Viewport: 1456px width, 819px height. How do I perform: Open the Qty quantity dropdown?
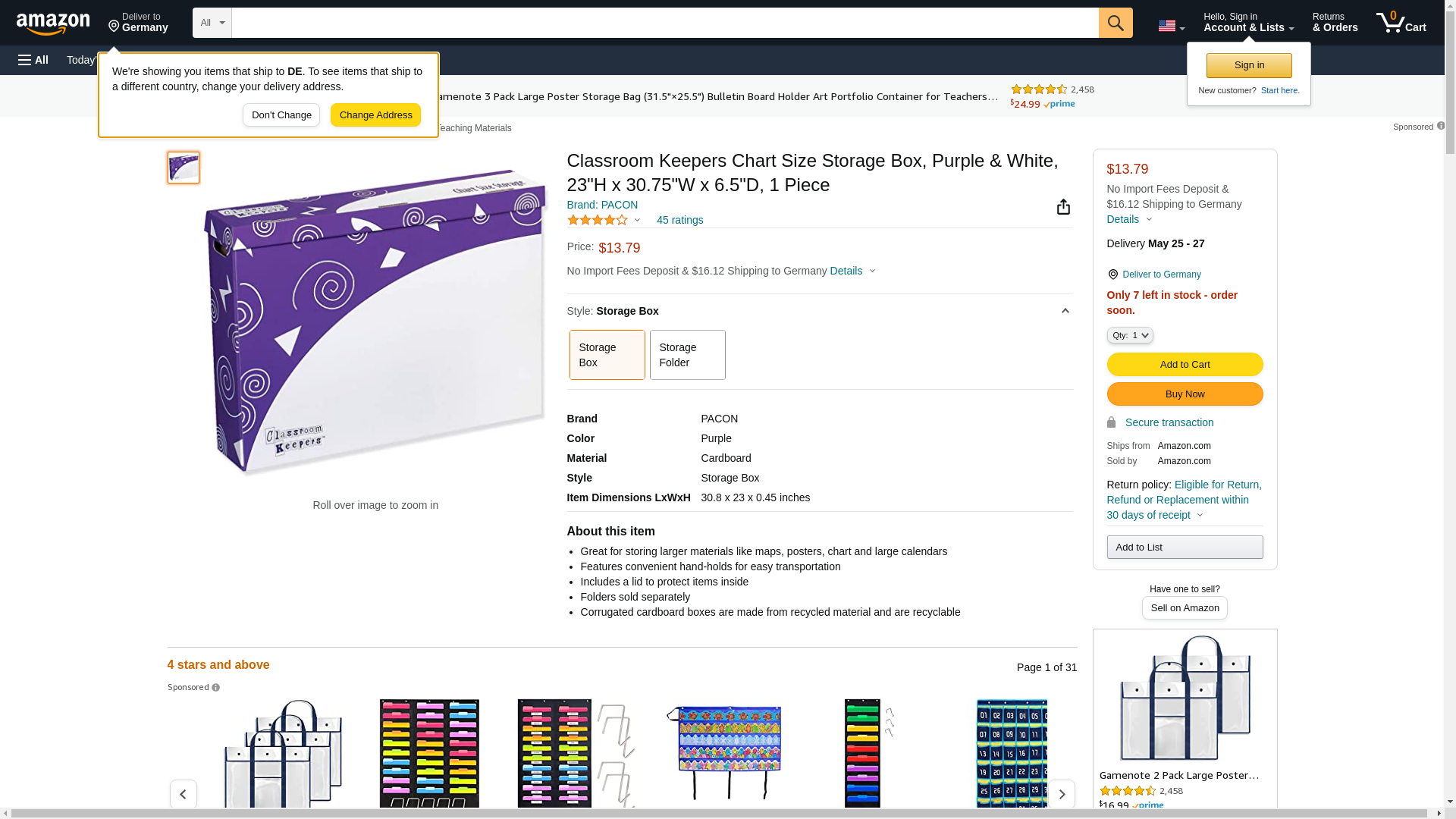[1129, 335]
